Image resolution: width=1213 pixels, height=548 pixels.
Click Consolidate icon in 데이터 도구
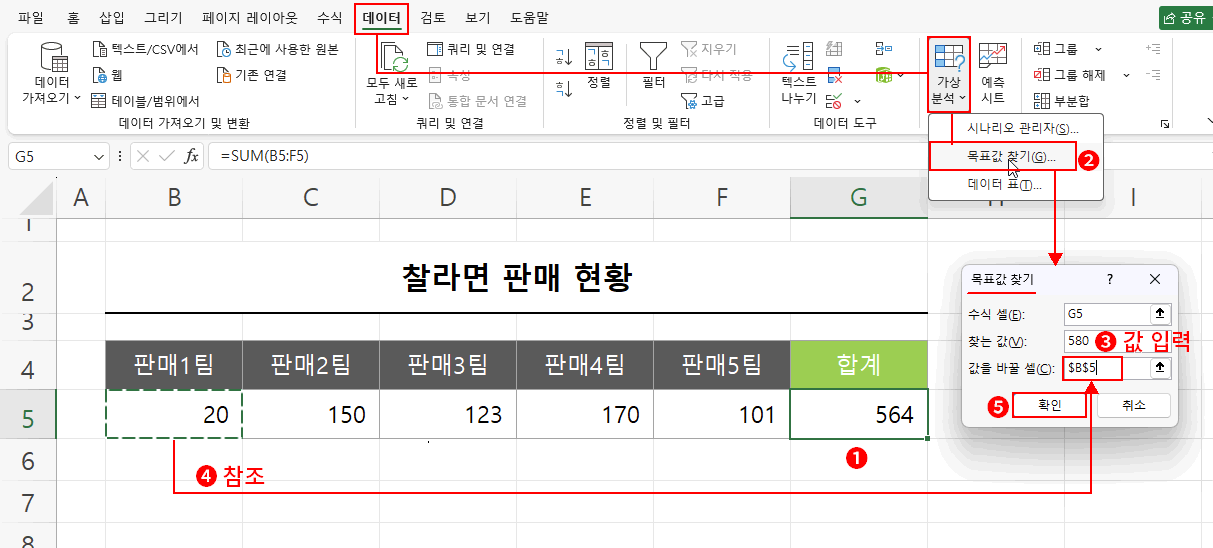tap(883, 48)
